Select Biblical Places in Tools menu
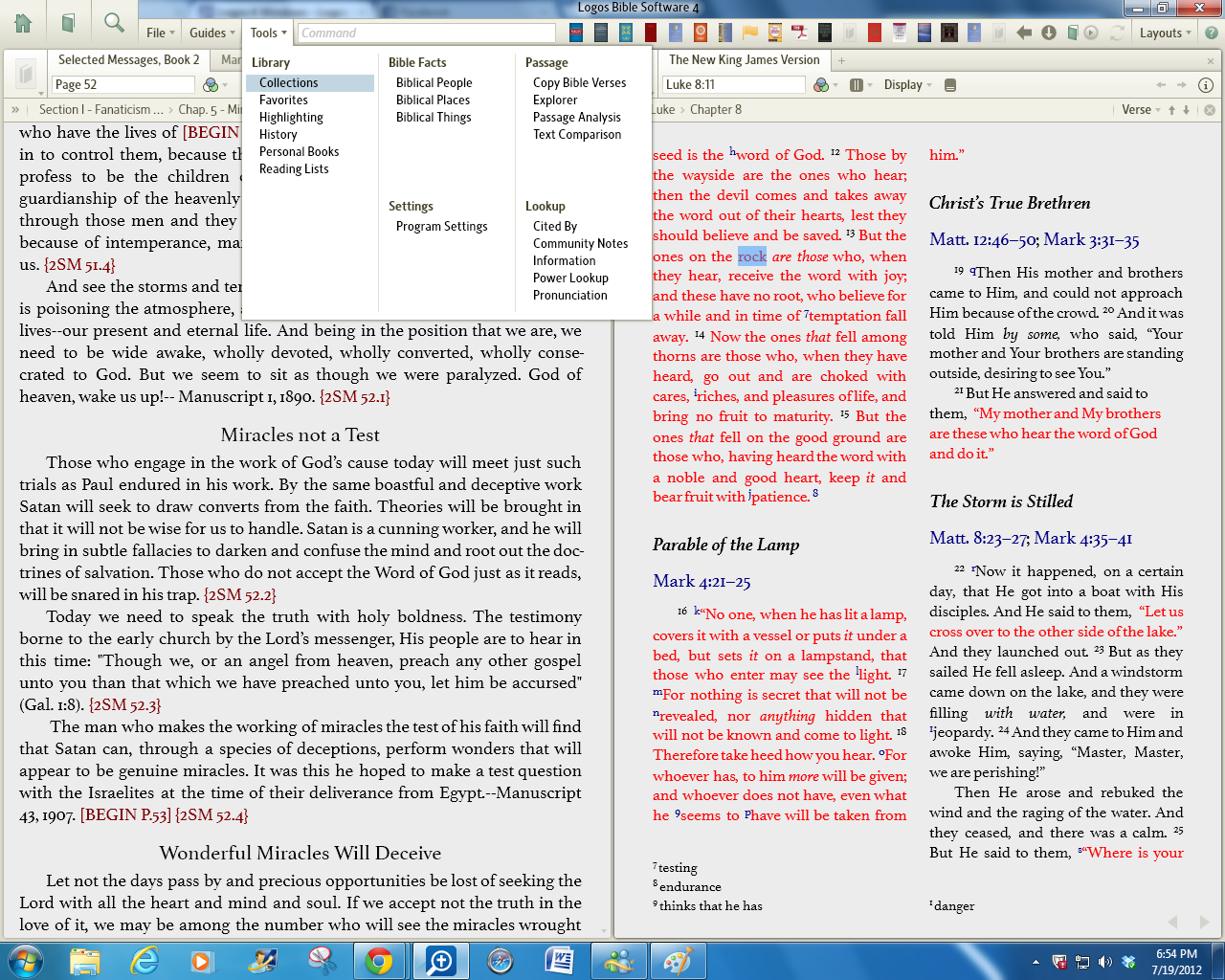1225x980 pixels. pyautogui.click(x=433, y=100)
